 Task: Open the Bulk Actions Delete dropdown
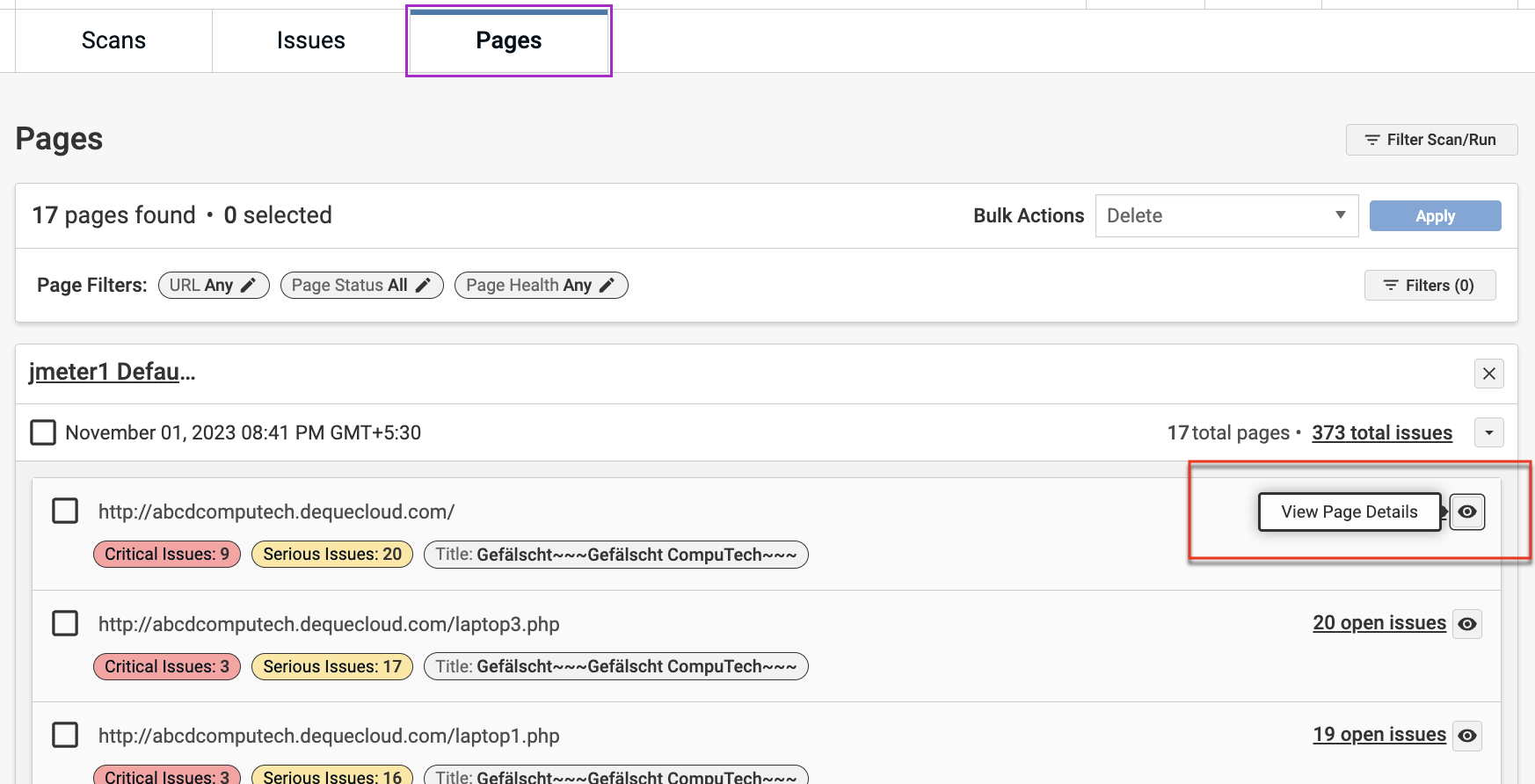(1226, 216)
